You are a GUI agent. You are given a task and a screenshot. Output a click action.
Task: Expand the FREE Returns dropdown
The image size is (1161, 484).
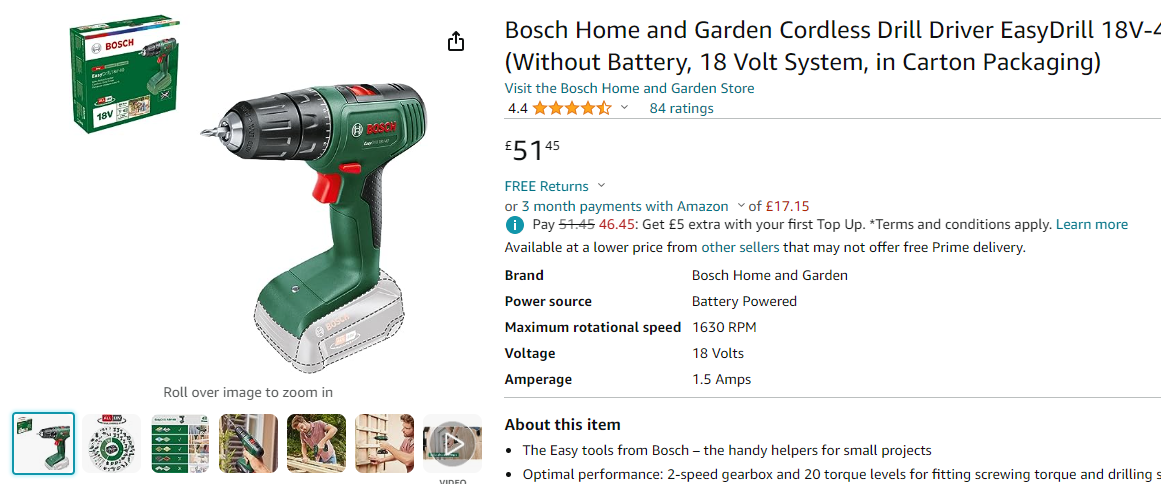601,185
